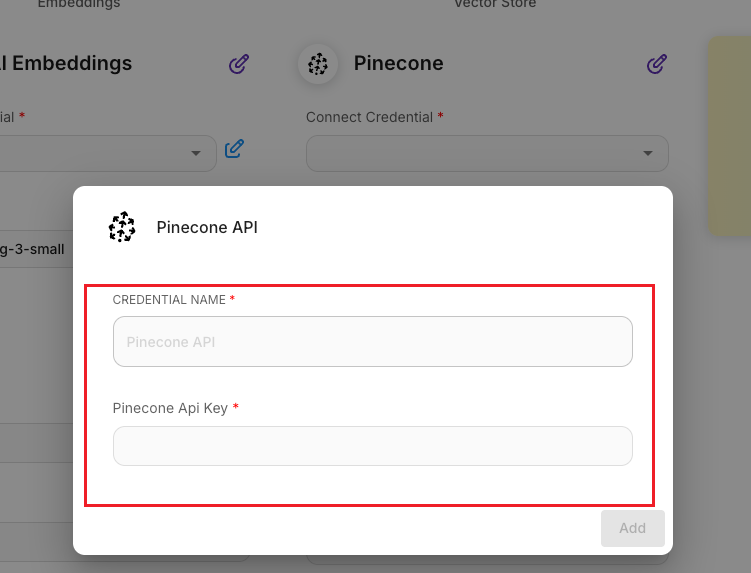Viewport: 751px width, 573px height.
Task: Click the "Embeddings" category label at top
Action: pyautogui.click(x=78, y=4)
